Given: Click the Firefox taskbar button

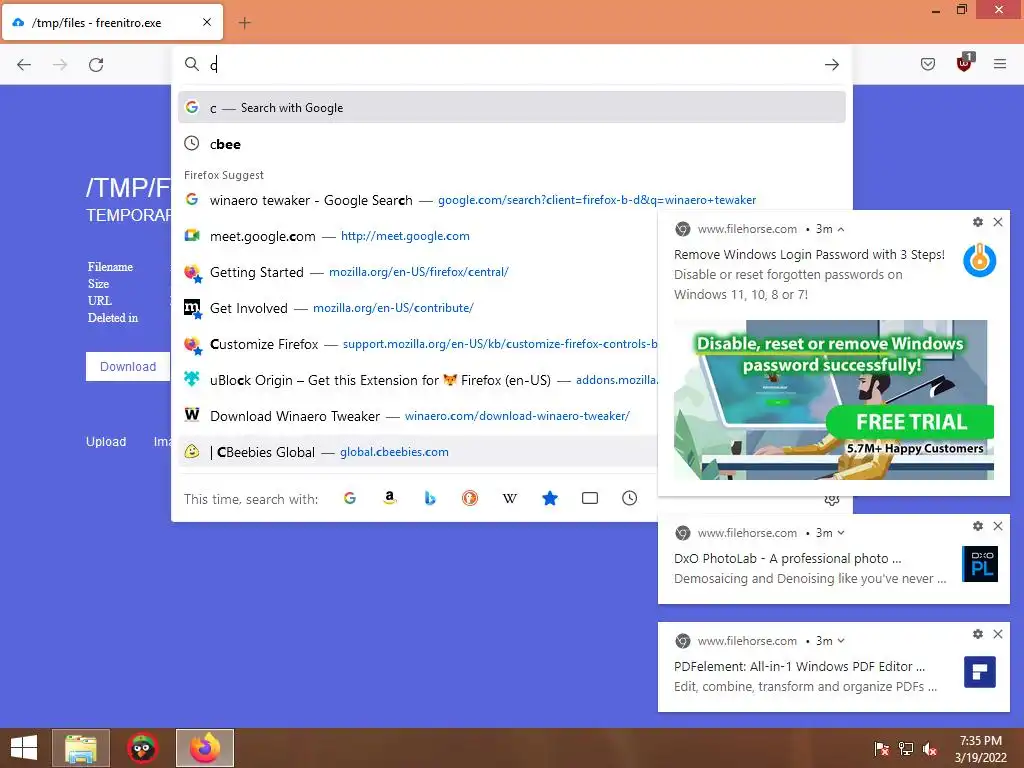Looking at the screenshot, I should tap(205, 748).
